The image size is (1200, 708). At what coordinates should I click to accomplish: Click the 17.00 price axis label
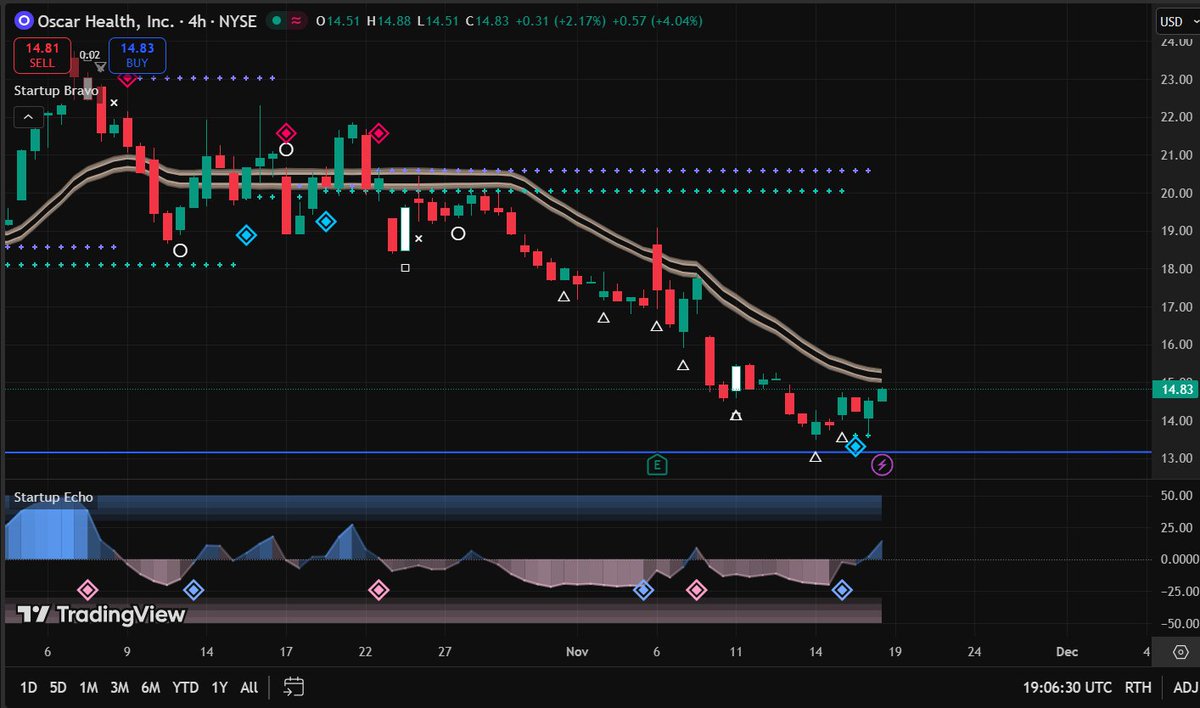click(x=1177, y=307)
